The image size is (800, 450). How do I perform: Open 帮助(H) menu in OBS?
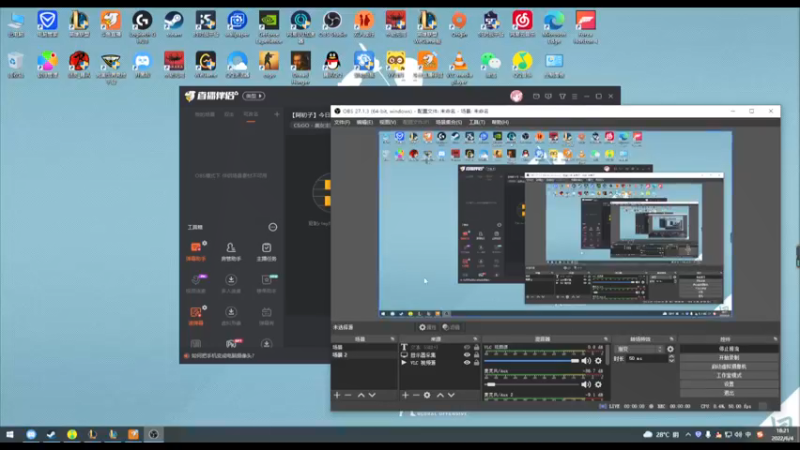500,122
